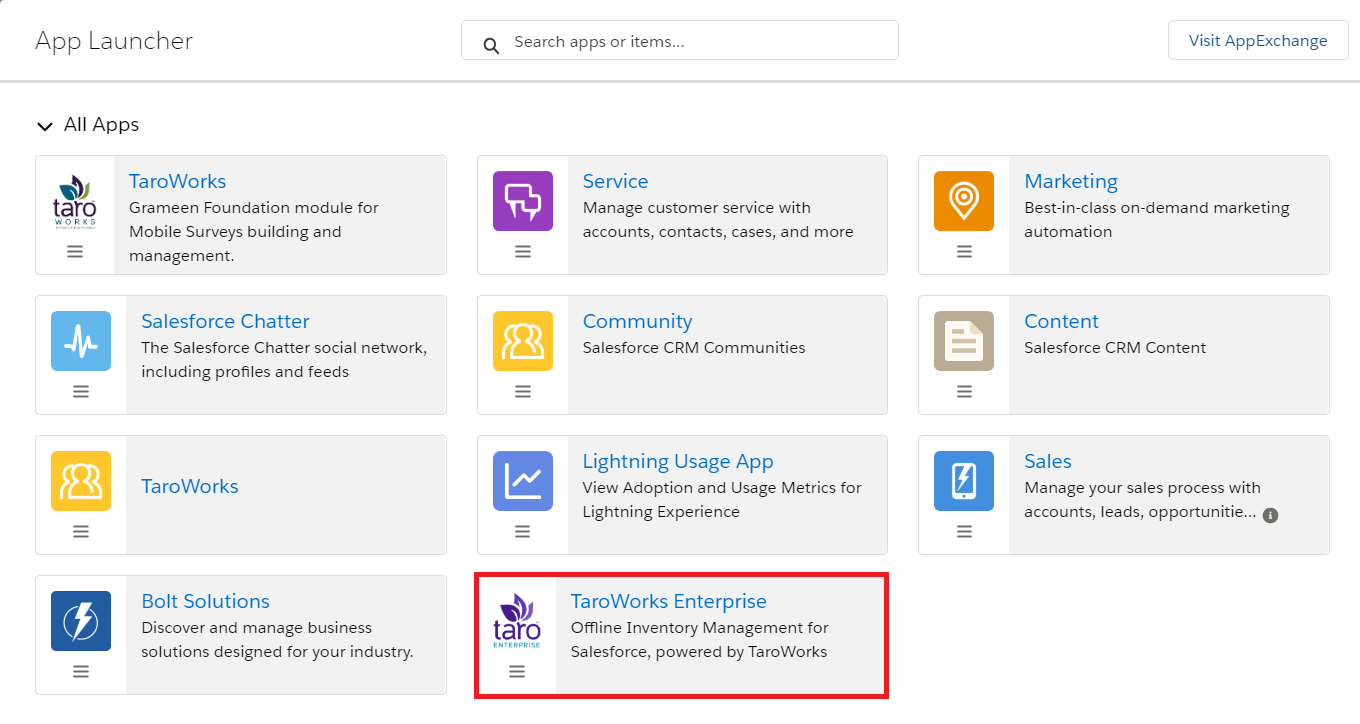The image size is (1360, 724).
Task: Click the drag handle under the yellow TaroWorks people icon
Action: pos(81,532)
